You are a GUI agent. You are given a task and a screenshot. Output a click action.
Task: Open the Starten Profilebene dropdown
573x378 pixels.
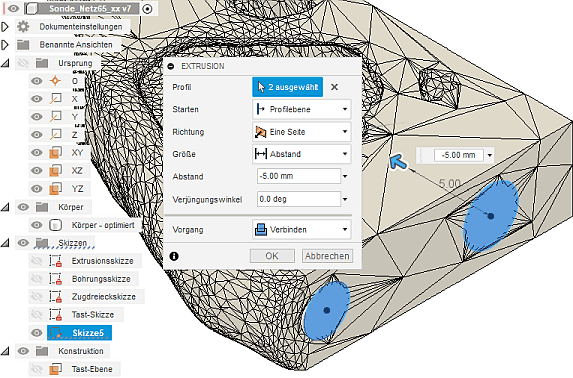pos(302,109)
